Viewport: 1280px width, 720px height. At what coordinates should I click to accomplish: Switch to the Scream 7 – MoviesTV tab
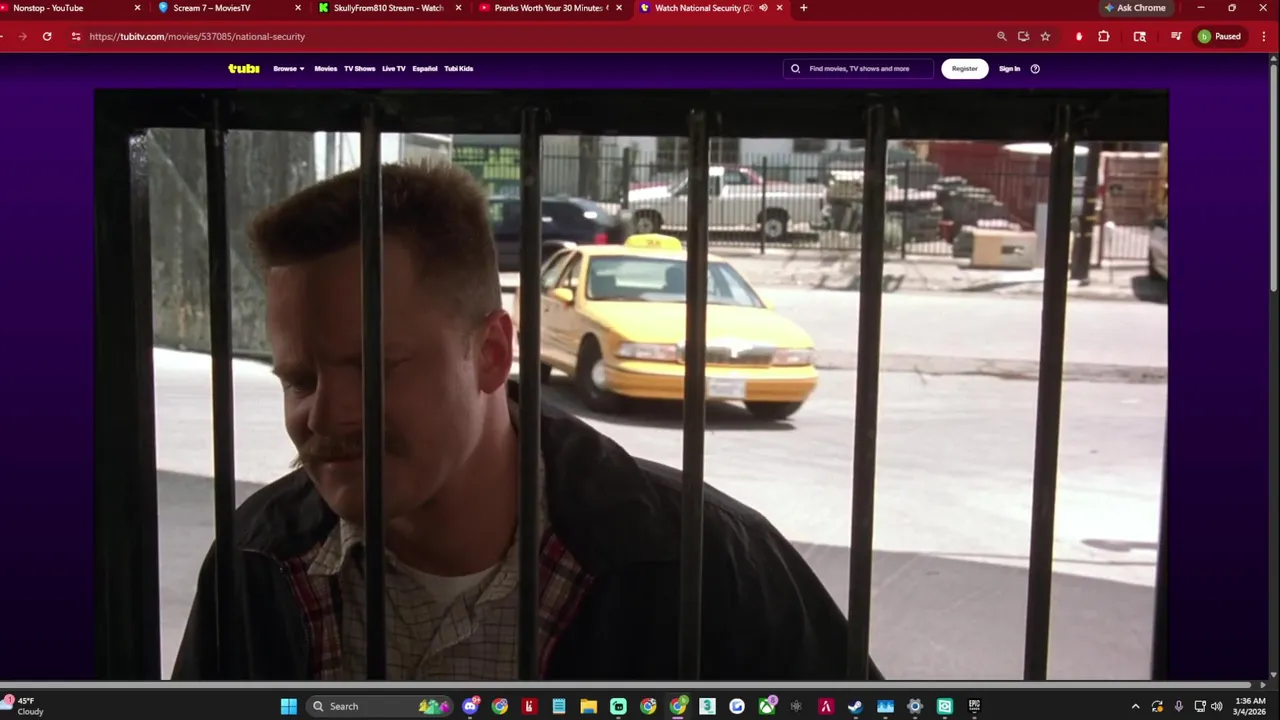(230, 8)
